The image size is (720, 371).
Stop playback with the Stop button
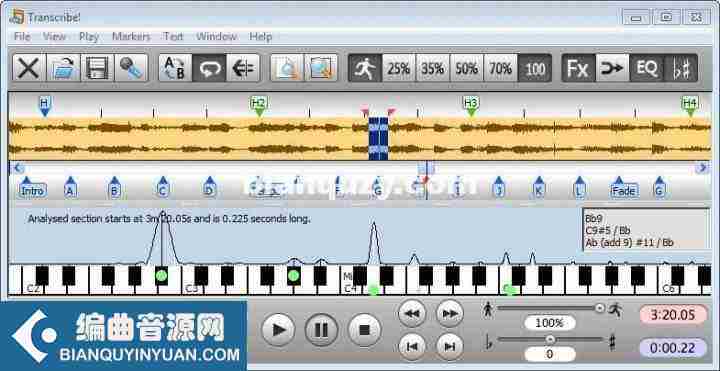coord(364,329)
